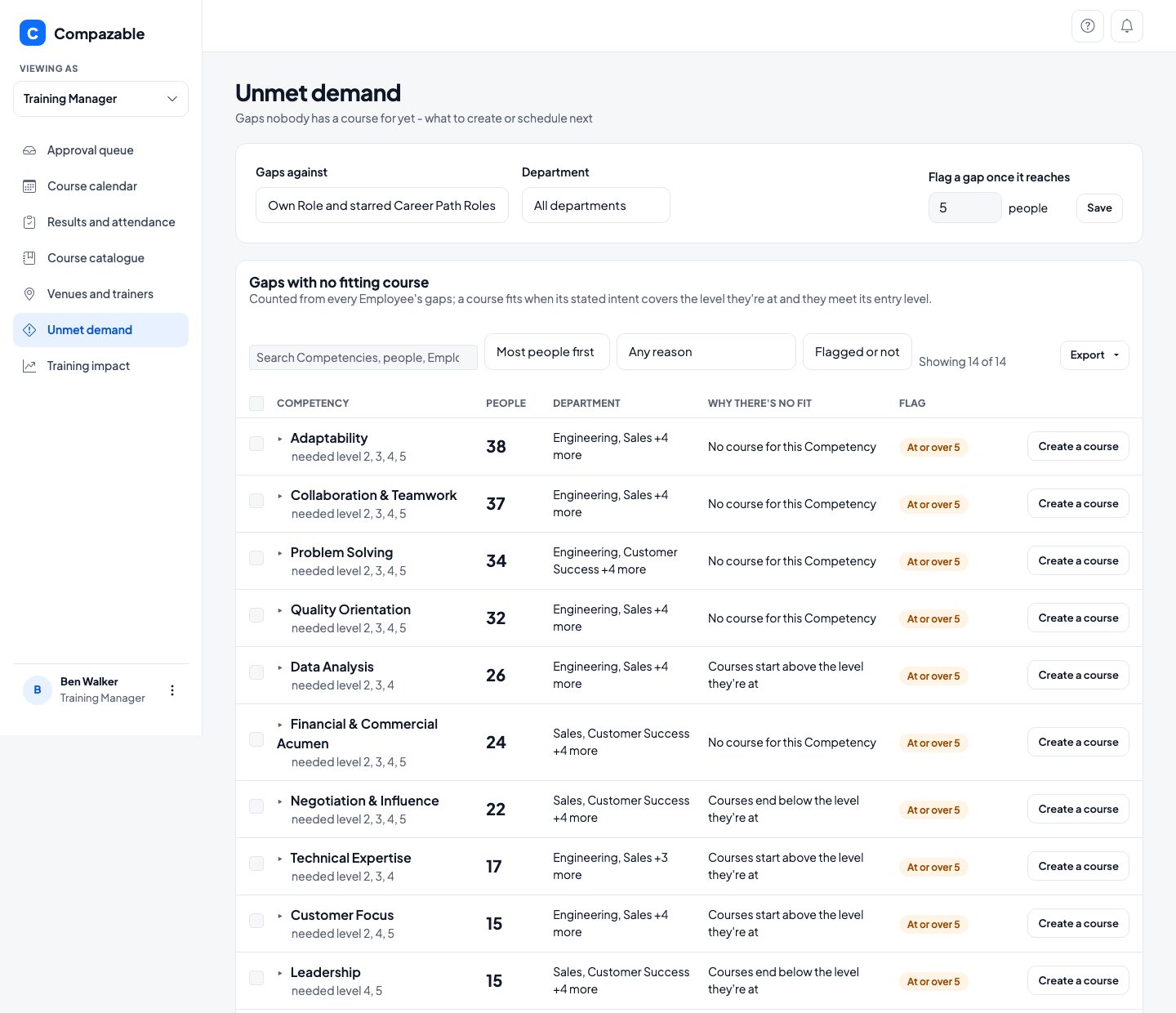Open the Most people first sort dropdown
This screenshot has height=1013, width=1176.
547,352
